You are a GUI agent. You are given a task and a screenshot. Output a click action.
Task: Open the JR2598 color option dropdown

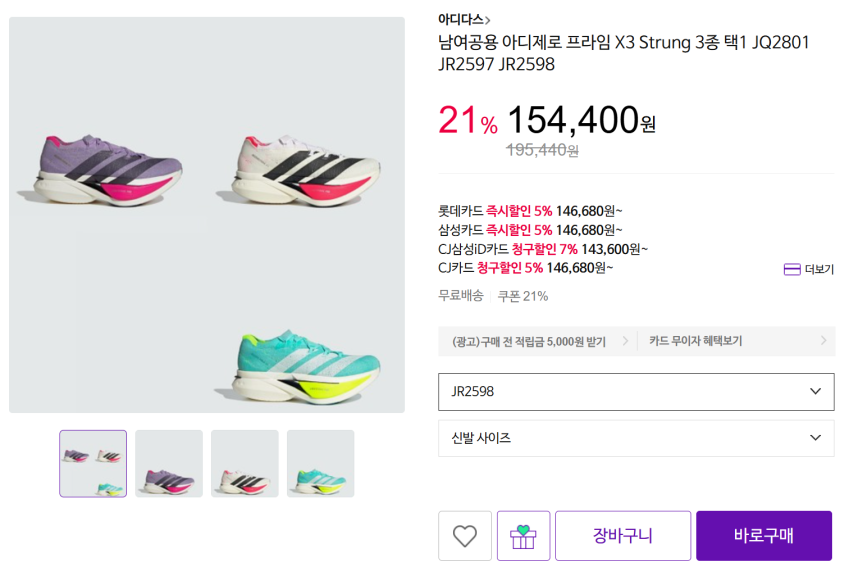tap(636, 391)
